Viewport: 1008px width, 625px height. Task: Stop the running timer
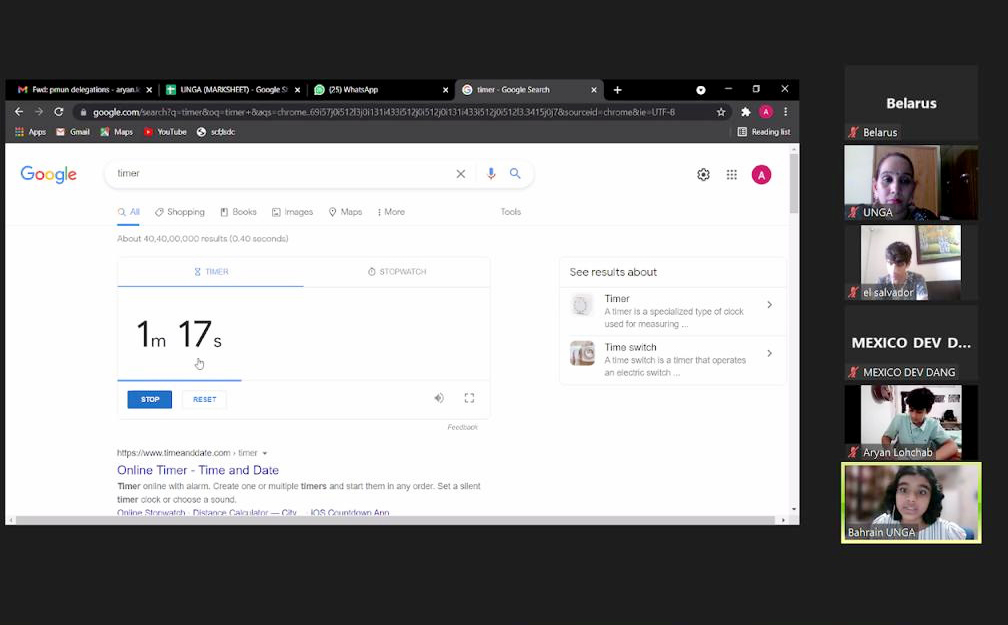coord(150,399)
